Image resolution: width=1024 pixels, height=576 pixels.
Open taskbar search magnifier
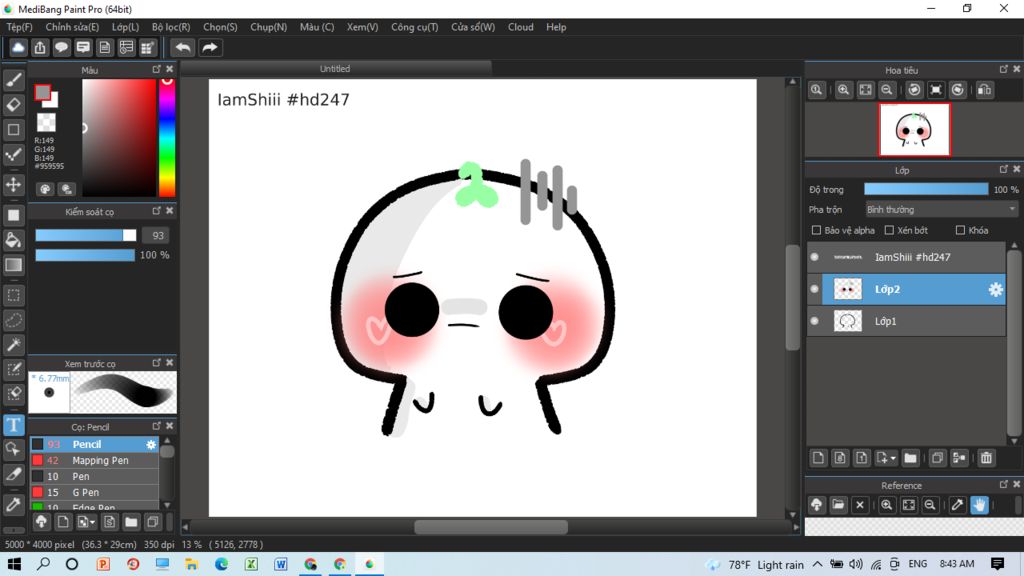[x=43, y=564]
